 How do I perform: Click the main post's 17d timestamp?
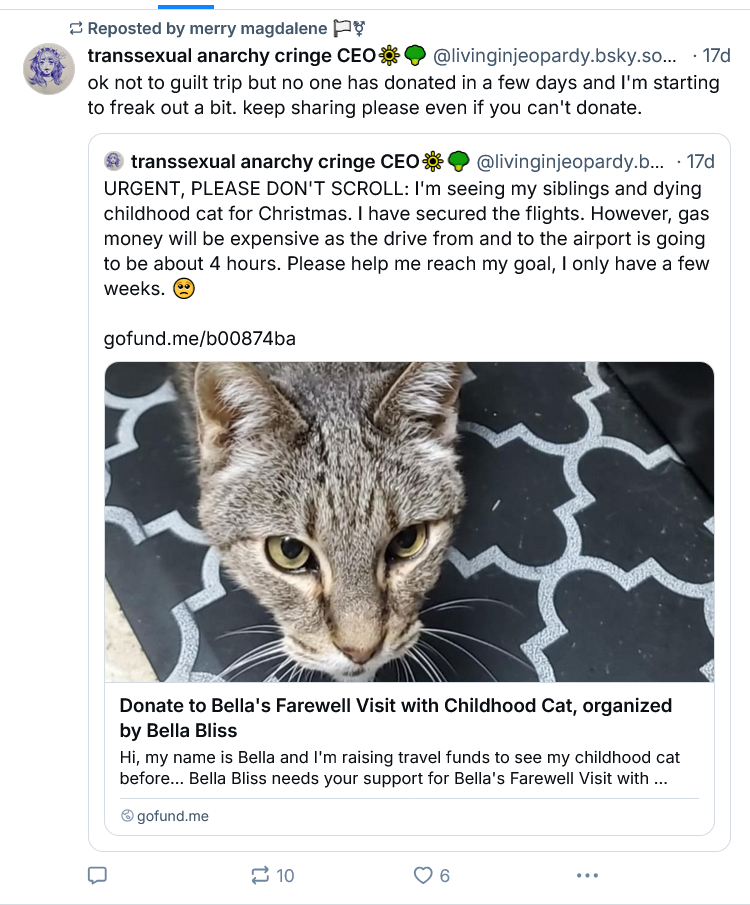pyautogui.click(x=716, y=55)
